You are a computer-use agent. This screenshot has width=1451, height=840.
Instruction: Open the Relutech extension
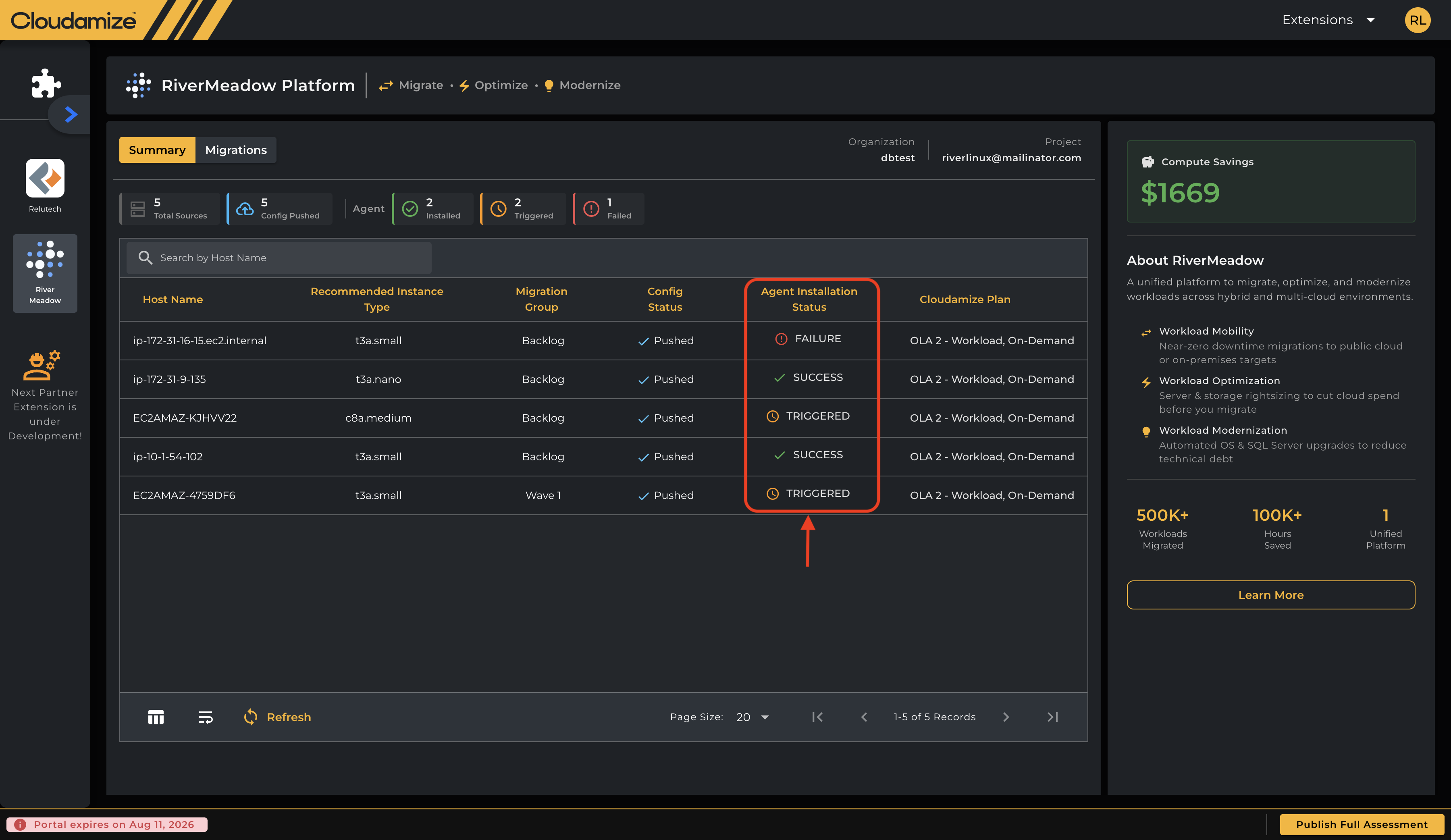tap(45, 186)
